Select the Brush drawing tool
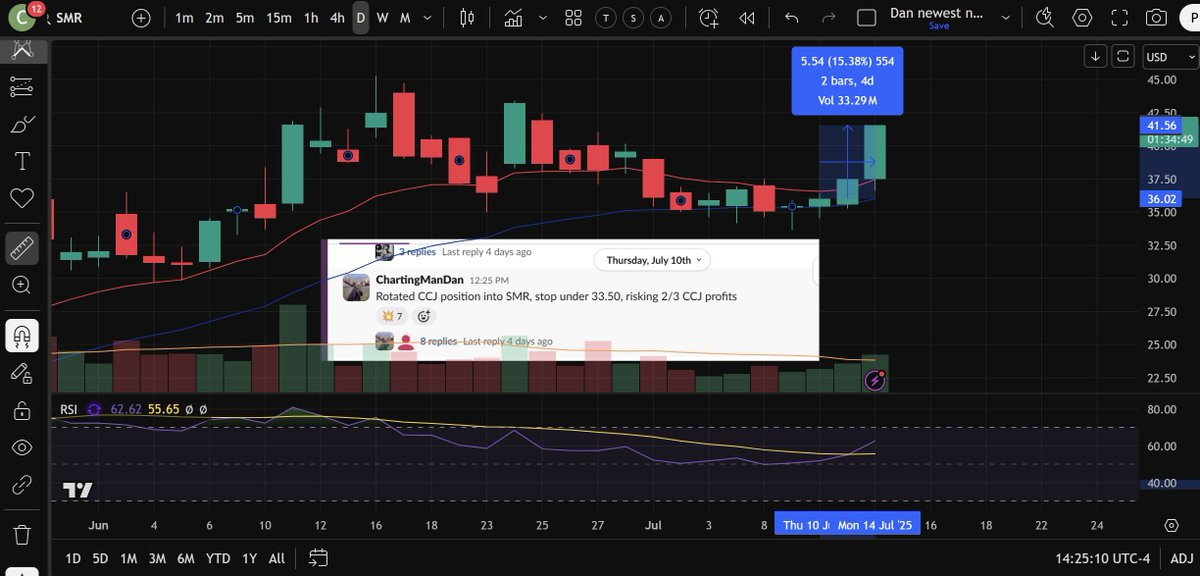The height and width of the screenshot is (576, 1200). pyautogui.click(x=22, y=124)
